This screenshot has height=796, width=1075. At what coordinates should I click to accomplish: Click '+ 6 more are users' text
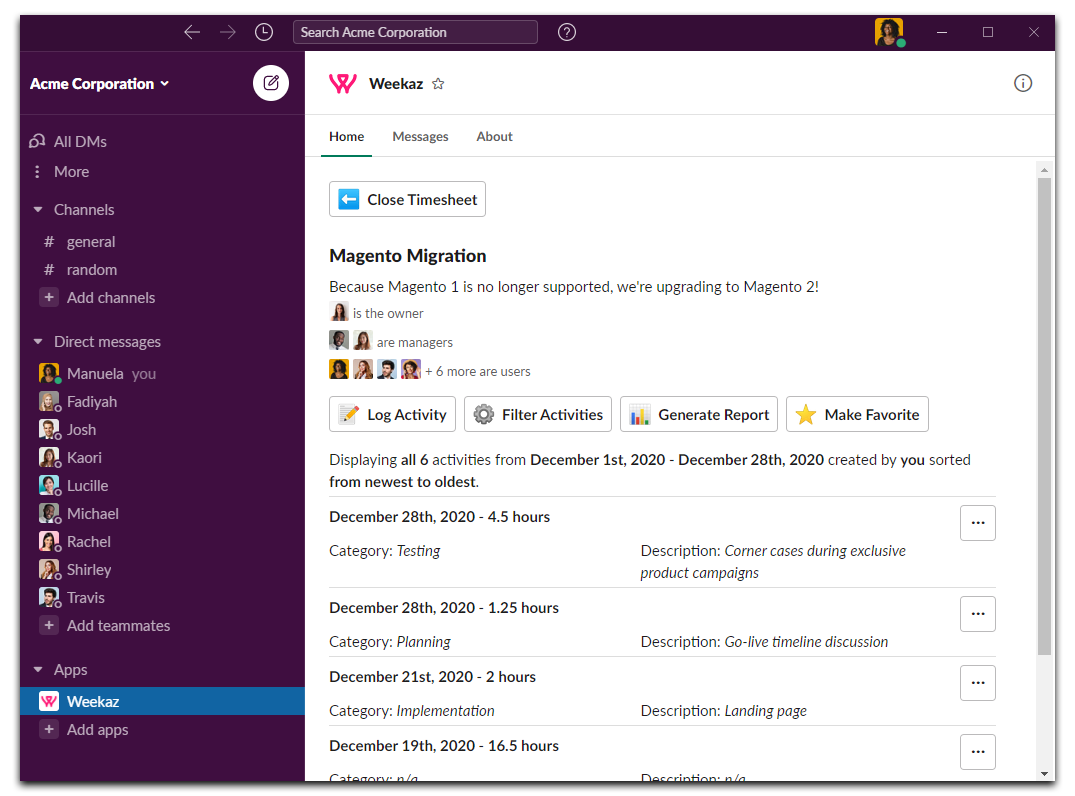coord(478,372)
